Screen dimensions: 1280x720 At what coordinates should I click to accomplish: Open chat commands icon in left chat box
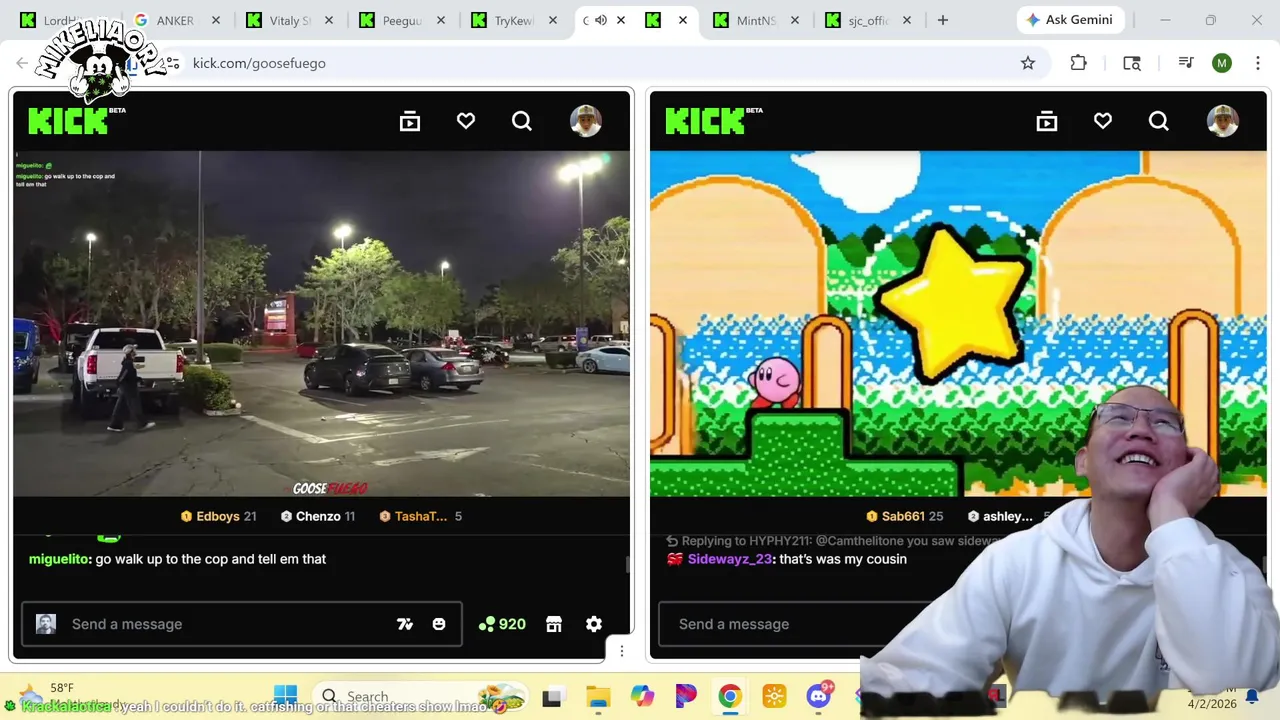click(405, 624)
